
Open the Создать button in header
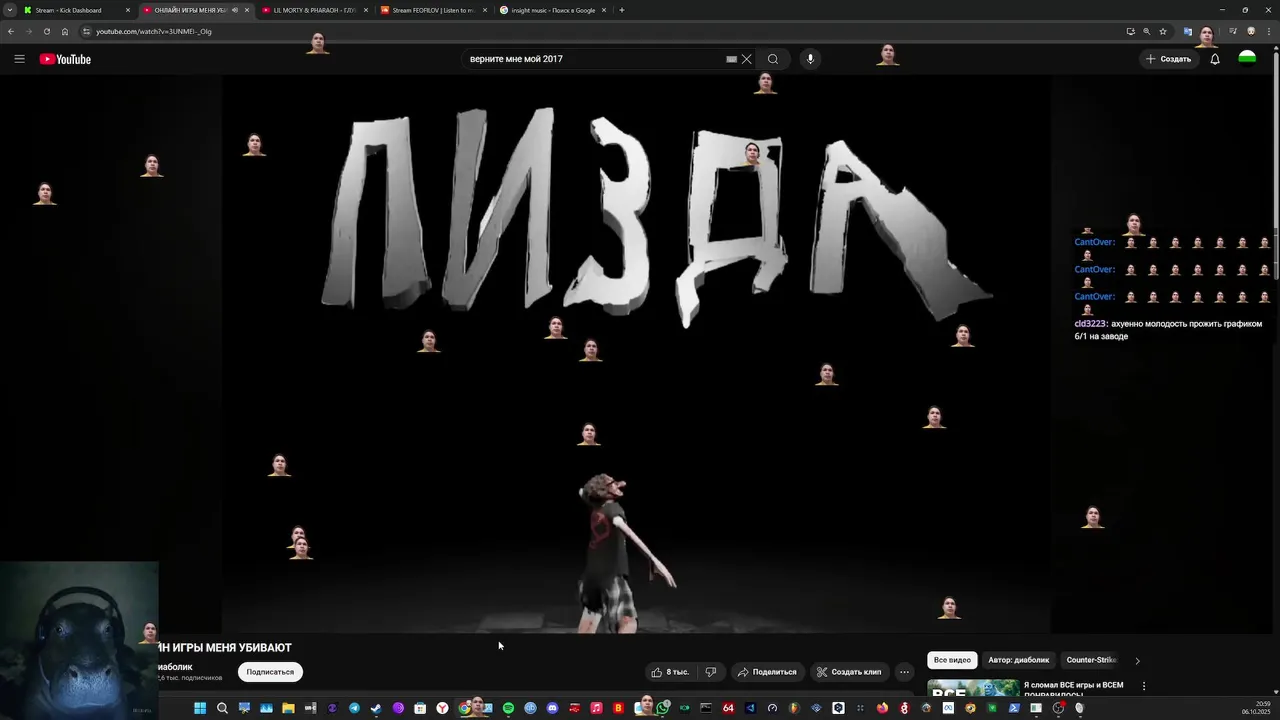tap(1169, 59)
